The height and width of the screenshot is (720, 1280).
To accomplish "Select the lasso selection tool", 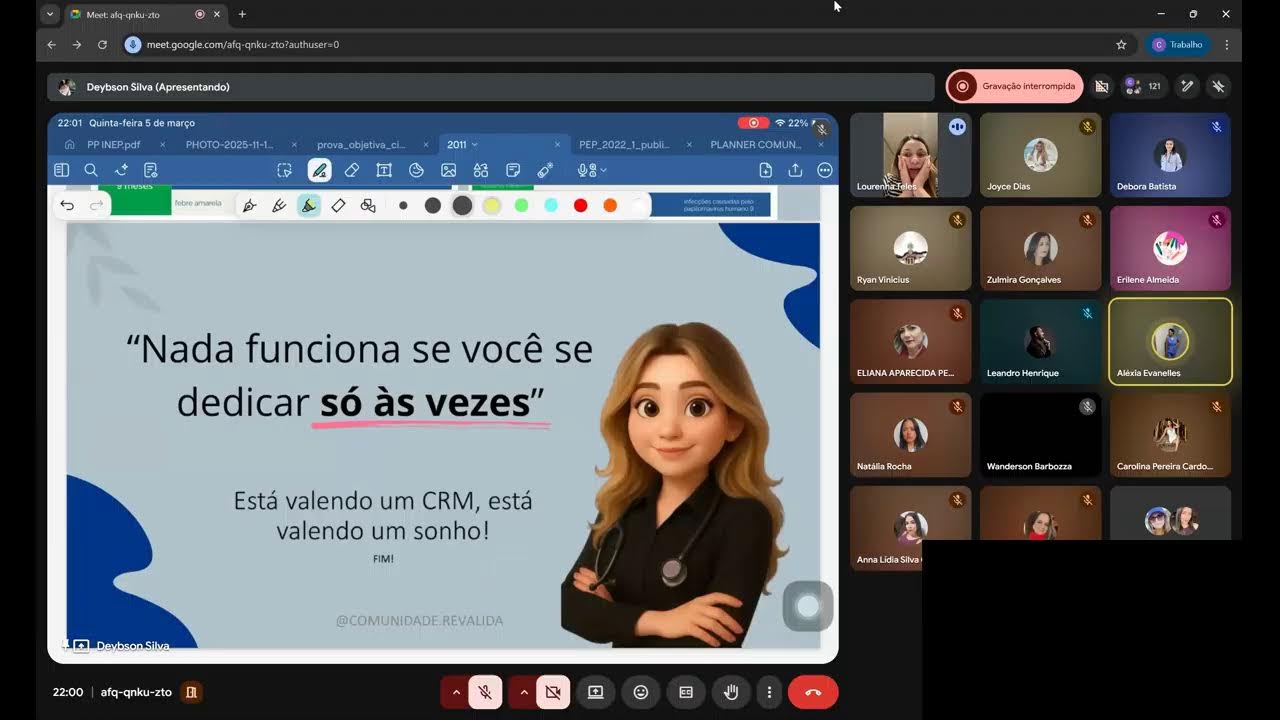I will coord(285,171).
